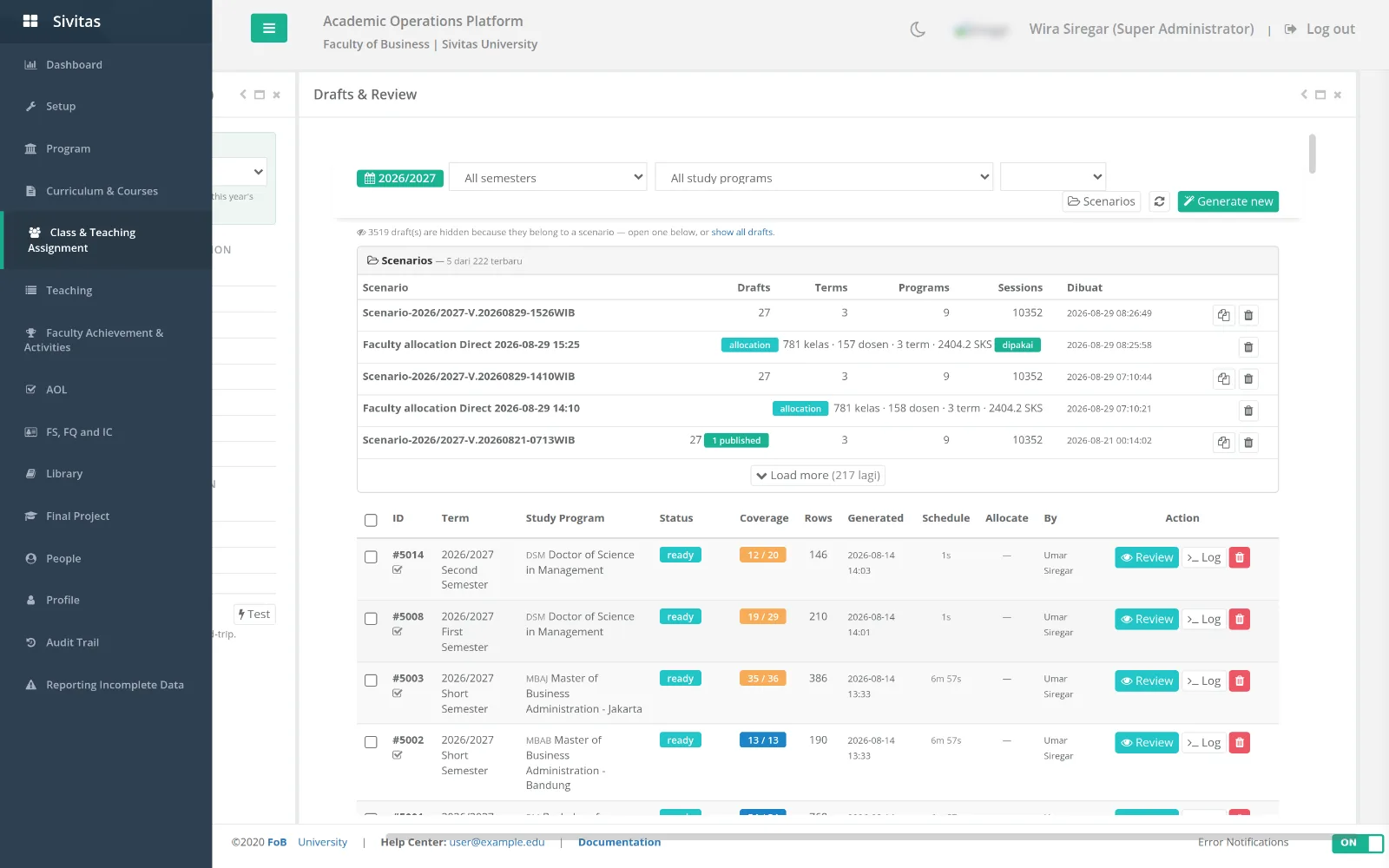The image size is (1389, 868).
Task: Switch to dark mode moon icon
Action: click(x=918, y=30)
